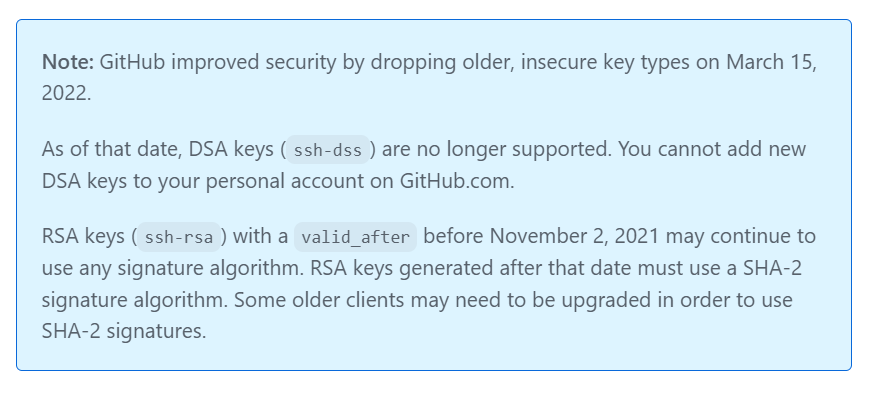
Task: Click "SHA-2 signatures." on the last line
Action: 124,331
